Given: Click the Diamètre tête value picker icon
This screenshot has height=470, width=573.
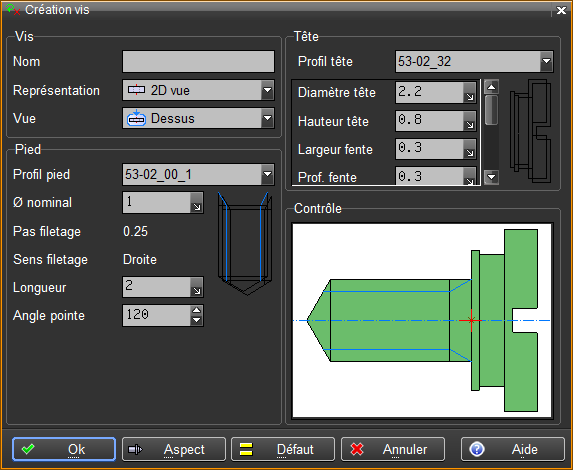Looking at the screenshot, I should (470, 92).
